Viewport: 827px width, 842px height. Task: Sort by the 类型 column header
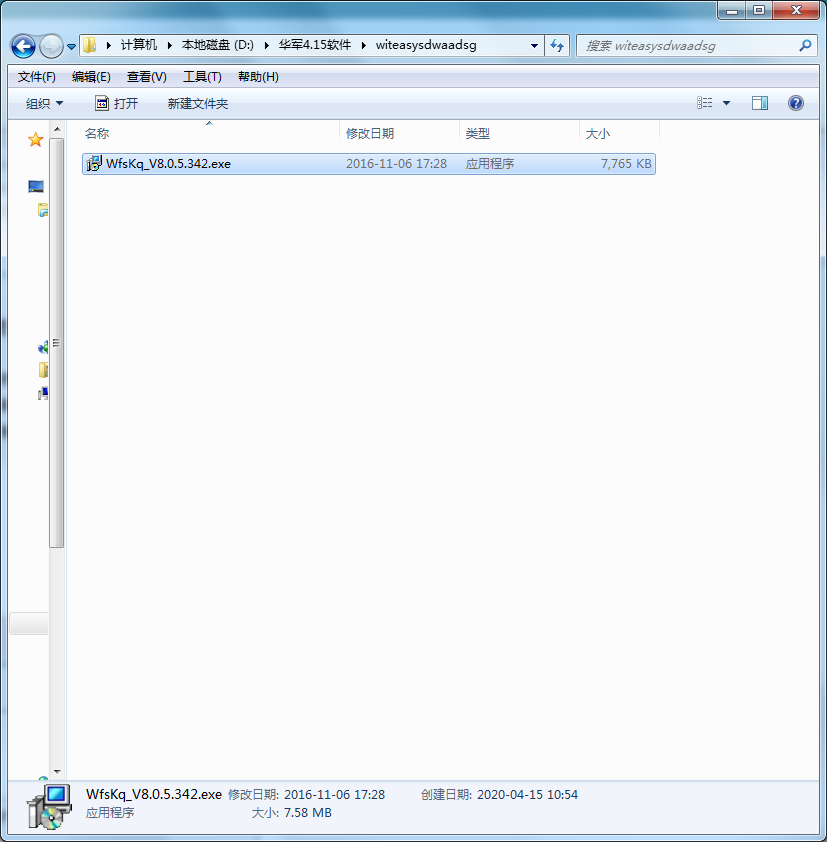[x=519, y=133]
